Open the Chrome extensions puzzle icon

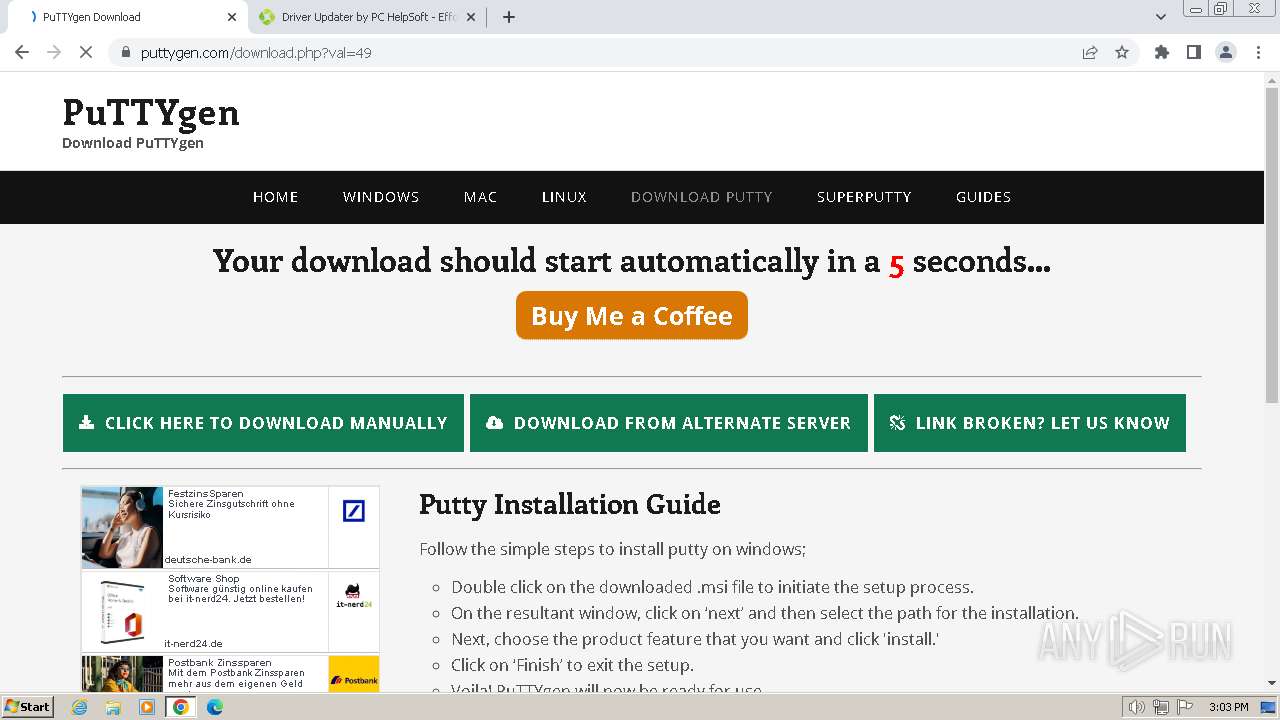pos(1161,52)
